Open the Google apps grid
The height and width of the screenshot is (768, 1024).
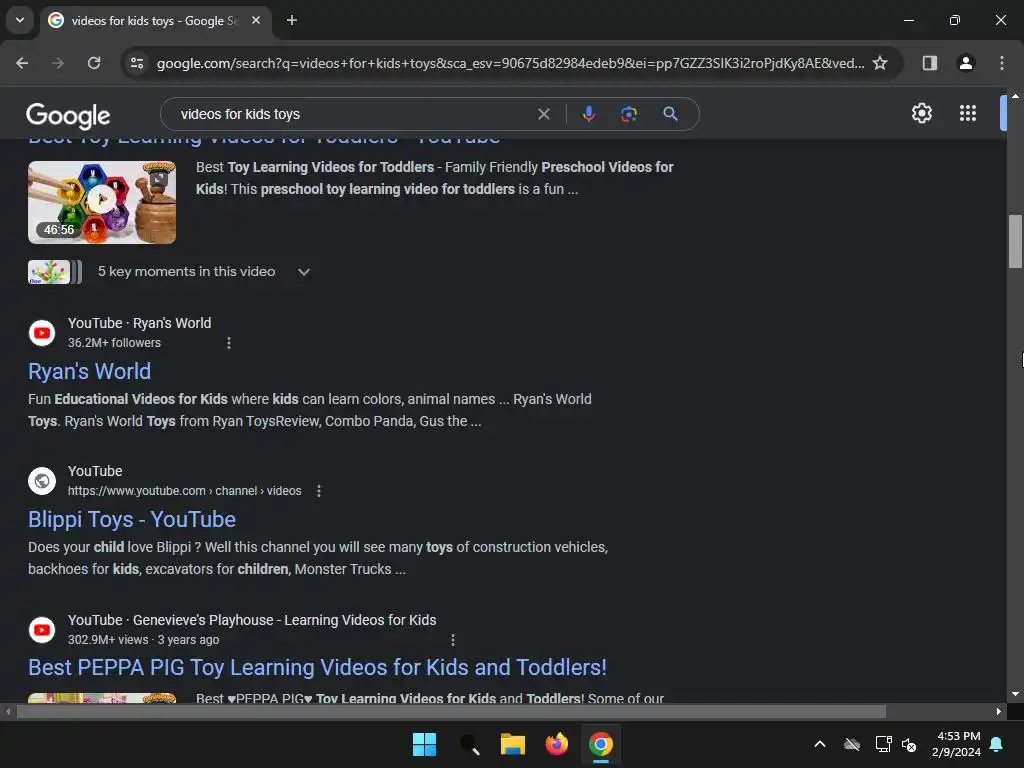pyautogui.click(x=968, y=113)
